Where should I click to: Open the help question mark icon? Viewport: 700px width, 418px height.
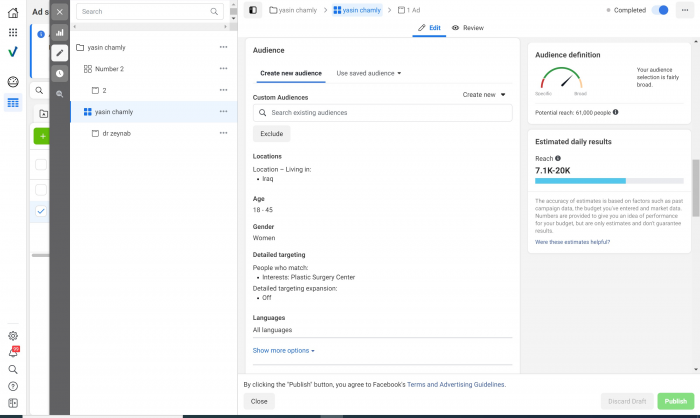click(x=13, y=386)
